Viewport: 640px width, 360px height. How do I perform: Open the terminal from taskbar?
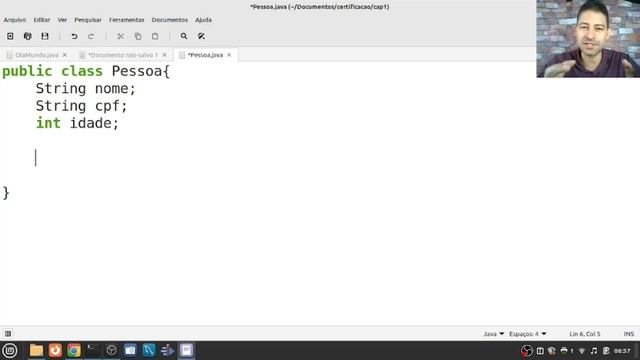(x=93, y=350)
